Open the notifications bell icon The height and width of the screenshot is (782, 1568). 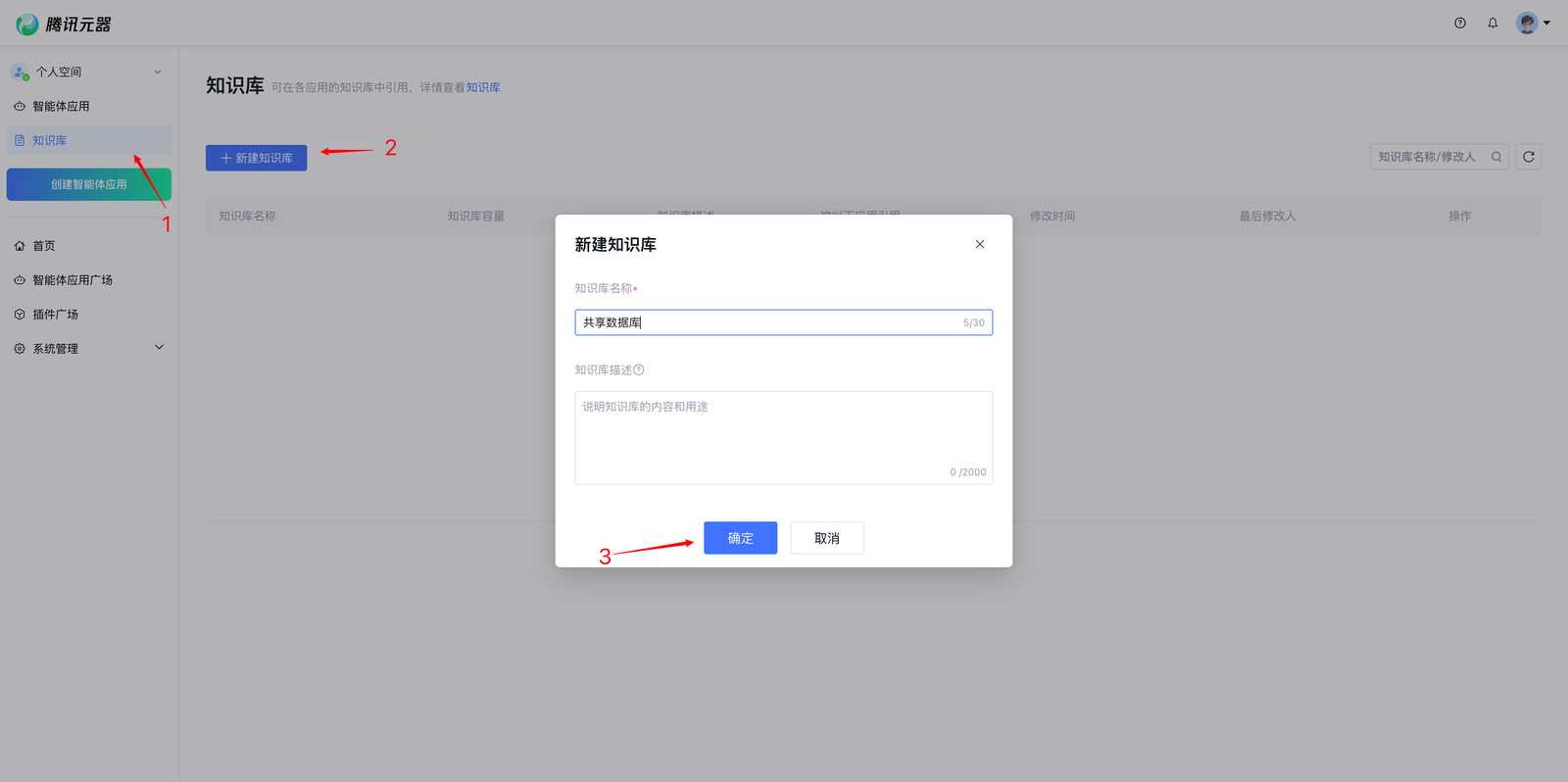tap(1493, 24)
